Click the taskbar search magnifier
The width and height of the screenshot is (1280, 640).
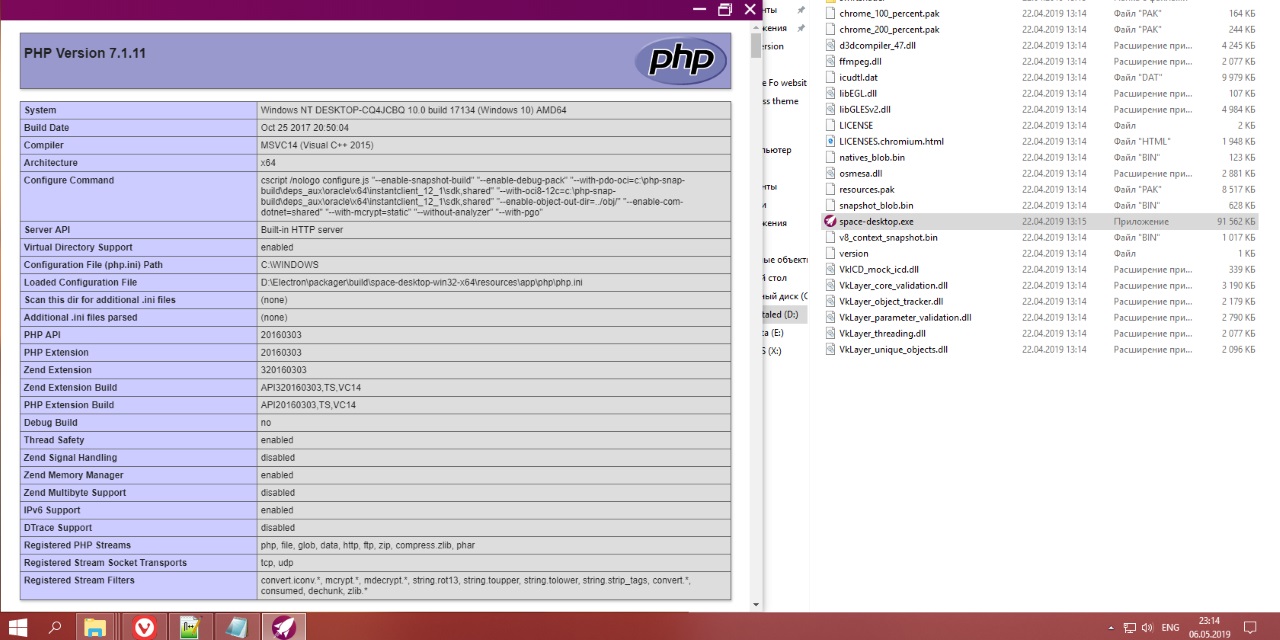pyautogui.click(x=55, y=627)
